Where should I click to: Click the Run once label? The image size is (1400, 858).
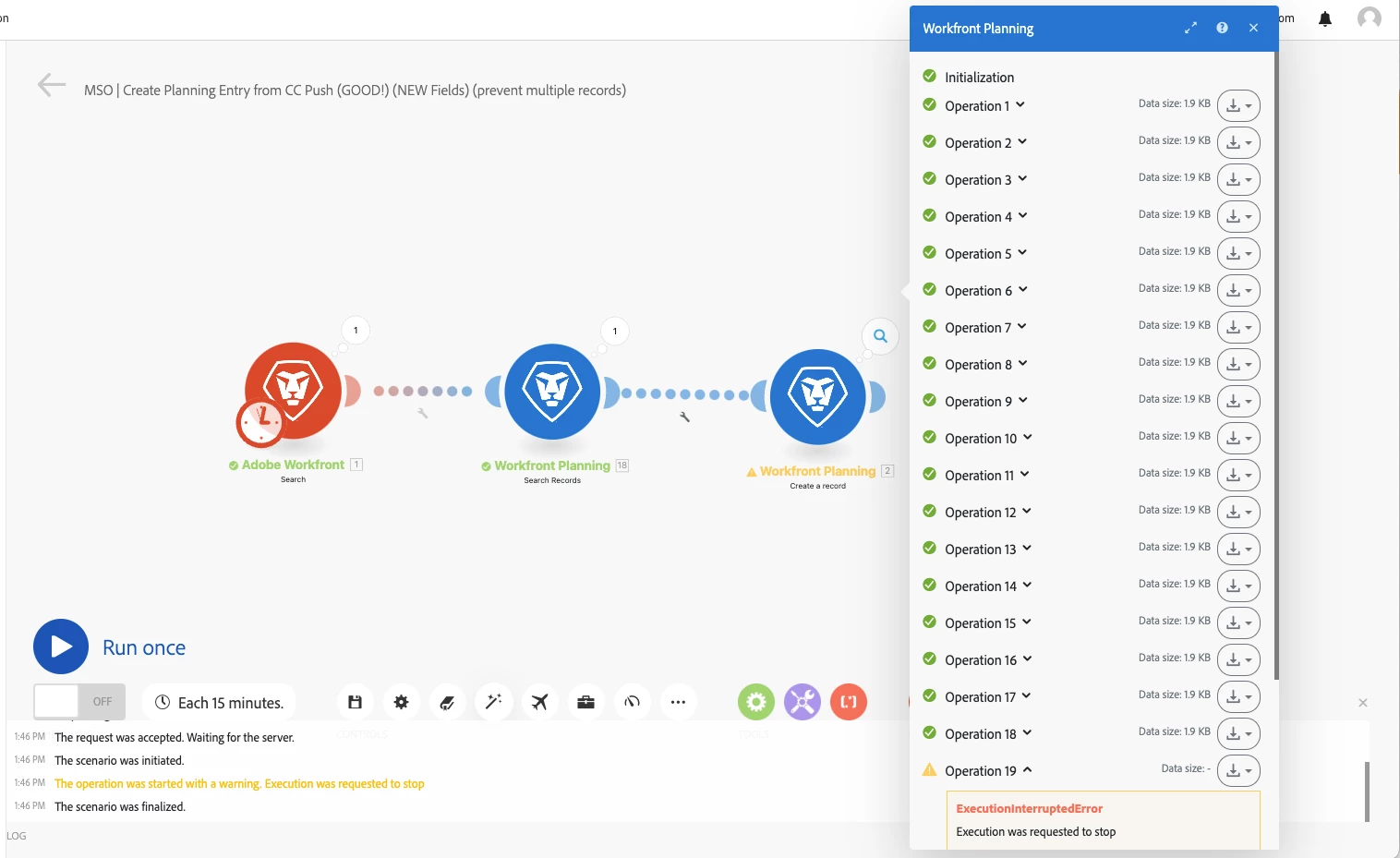[144, 647]
